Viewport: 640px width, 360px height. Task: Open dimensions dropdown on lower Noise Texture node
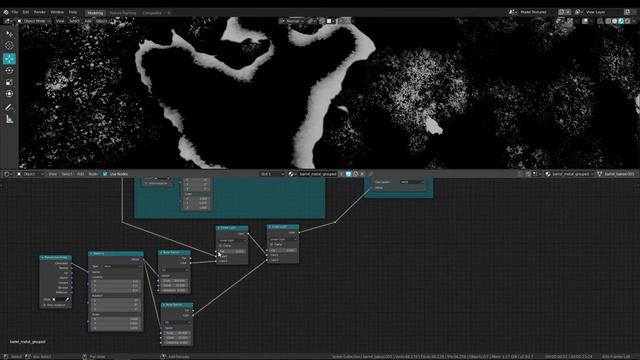(177, 322)
